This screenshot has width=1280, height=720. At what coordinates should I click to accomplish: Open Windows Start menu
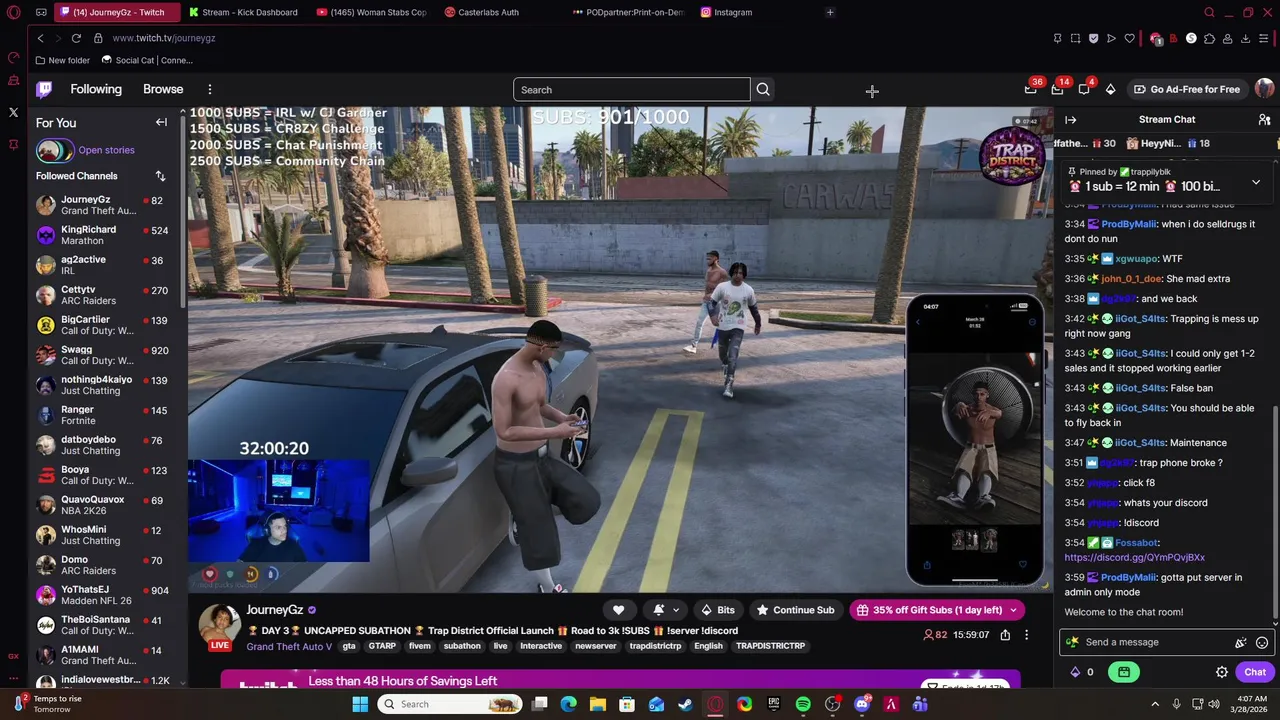tap(360, 705)
